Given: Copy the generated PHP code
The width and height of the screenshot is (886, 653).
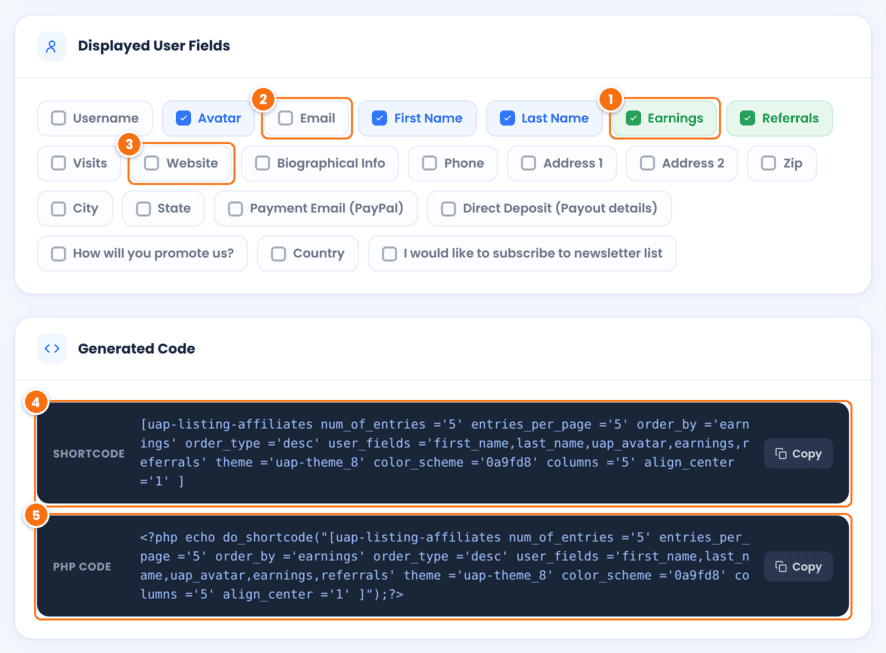Looking at the screenshot, I should 798,567.
